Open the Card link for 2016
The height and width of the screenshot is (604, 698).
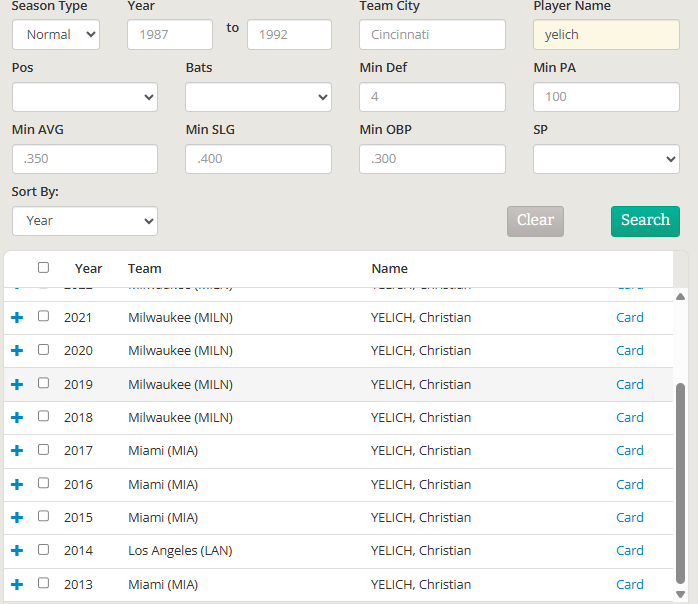629,484
